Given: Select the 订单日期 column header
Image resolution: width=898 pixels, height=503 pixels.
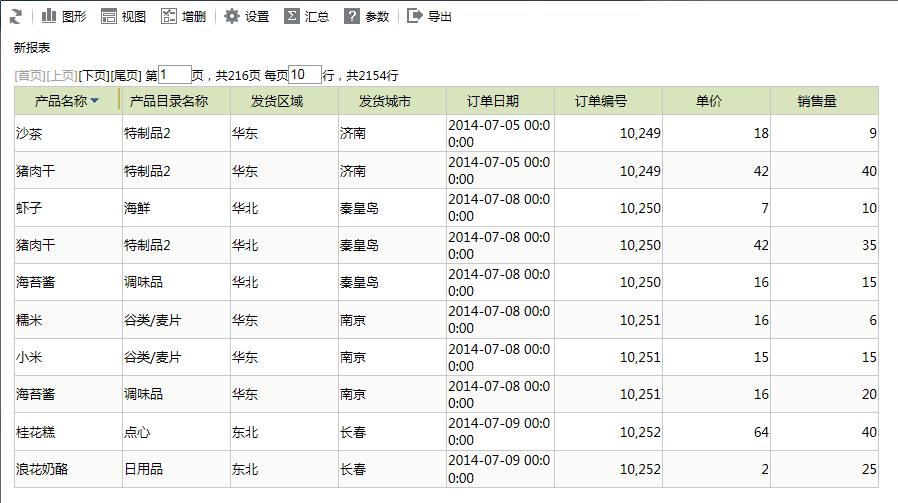Looking at the screenshot, I should [493, 101].
